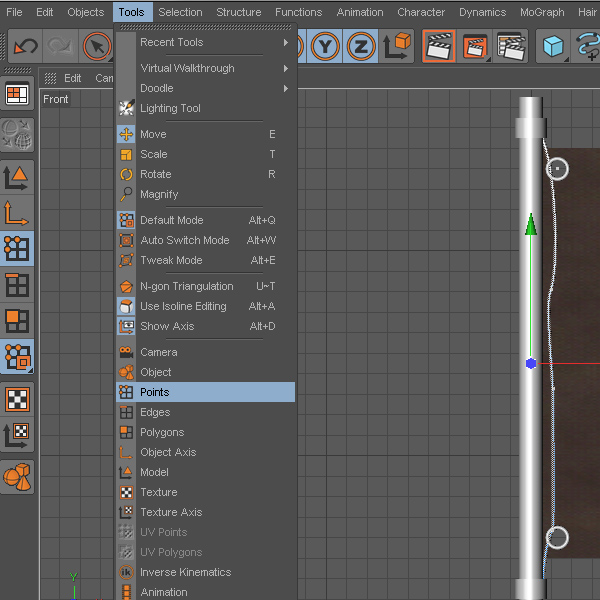
Task: Open the Dynamics menu
Action: [x=483, y=12]
